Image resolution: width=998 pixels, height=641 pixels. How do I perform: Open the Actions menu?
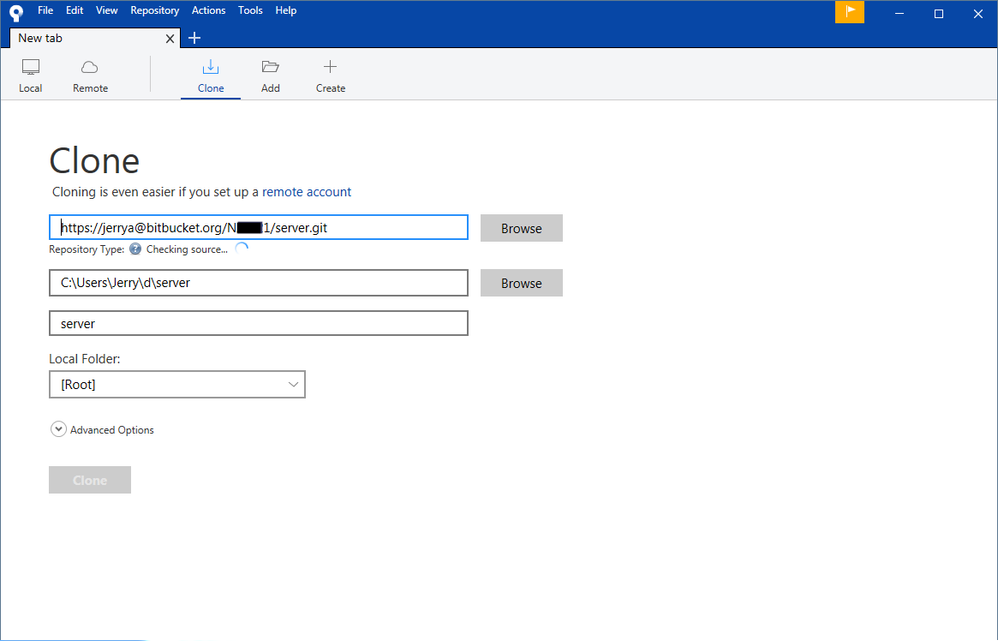pyautogui.click(x=209, y=10)
